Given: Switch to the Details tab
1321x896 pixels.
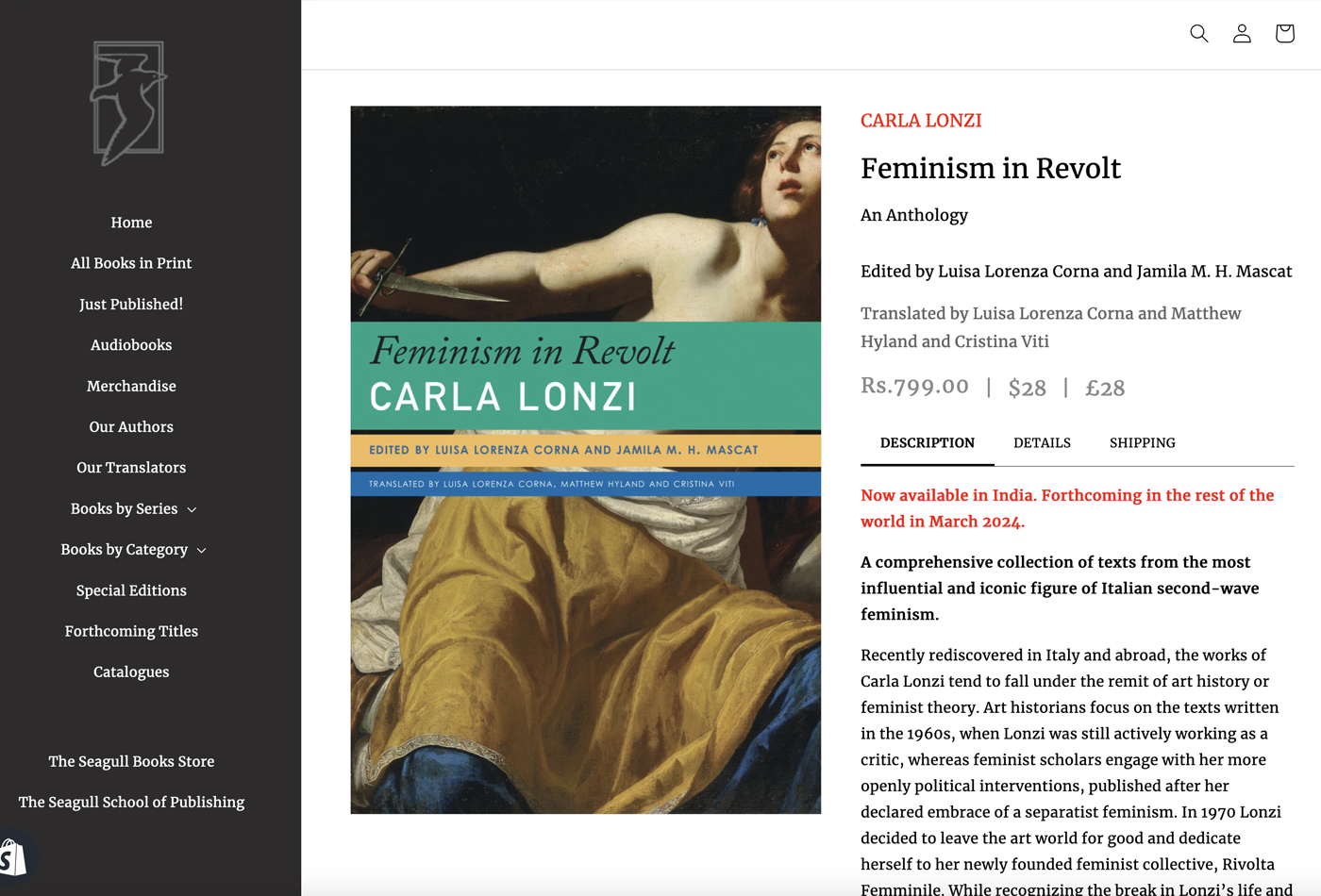Looking at the screenshot, I should tap(1042, 442).
